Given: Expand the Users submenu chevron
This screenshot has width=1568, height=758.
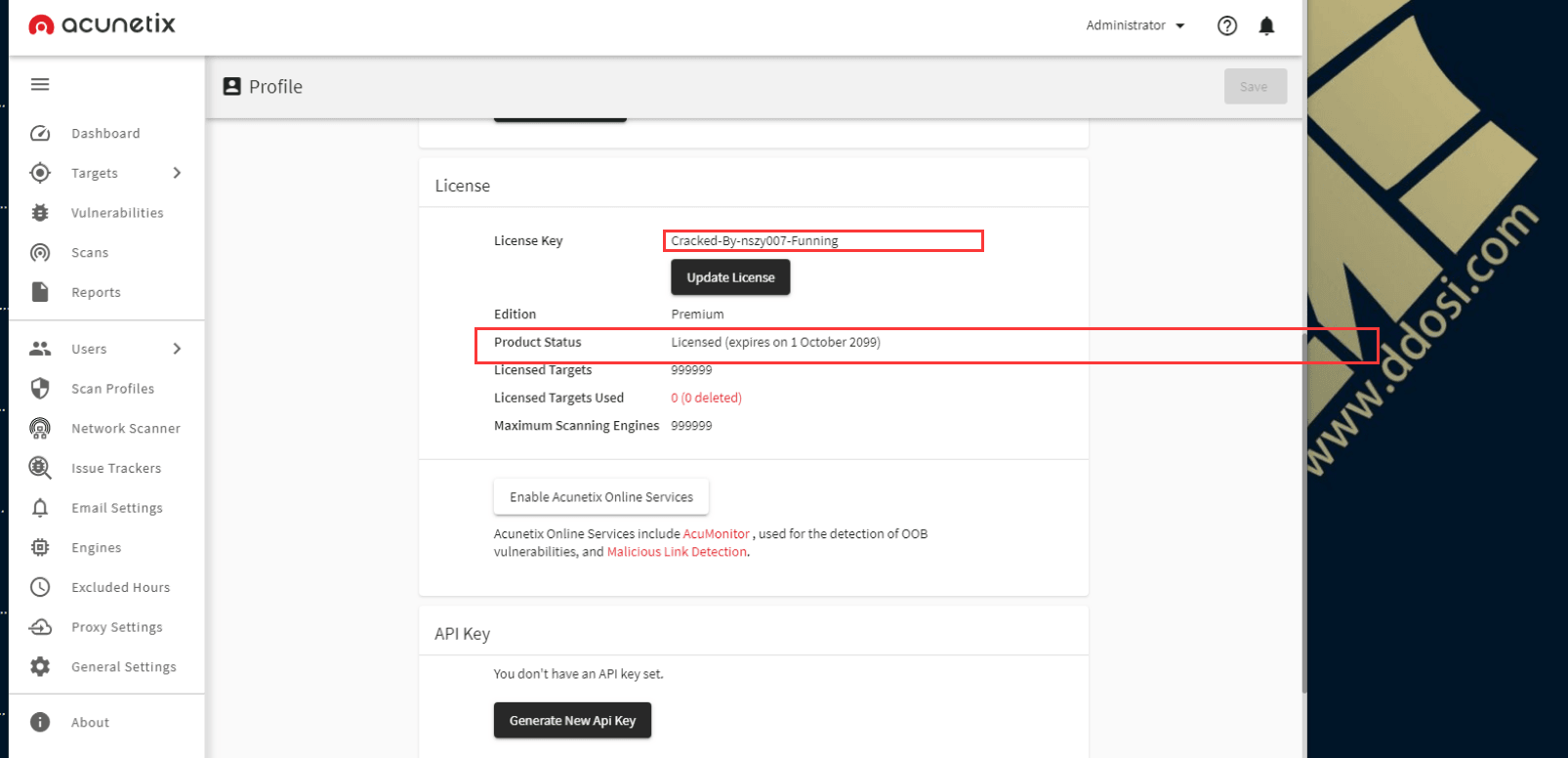Looking at the screenshot, I should click(177, 349).
